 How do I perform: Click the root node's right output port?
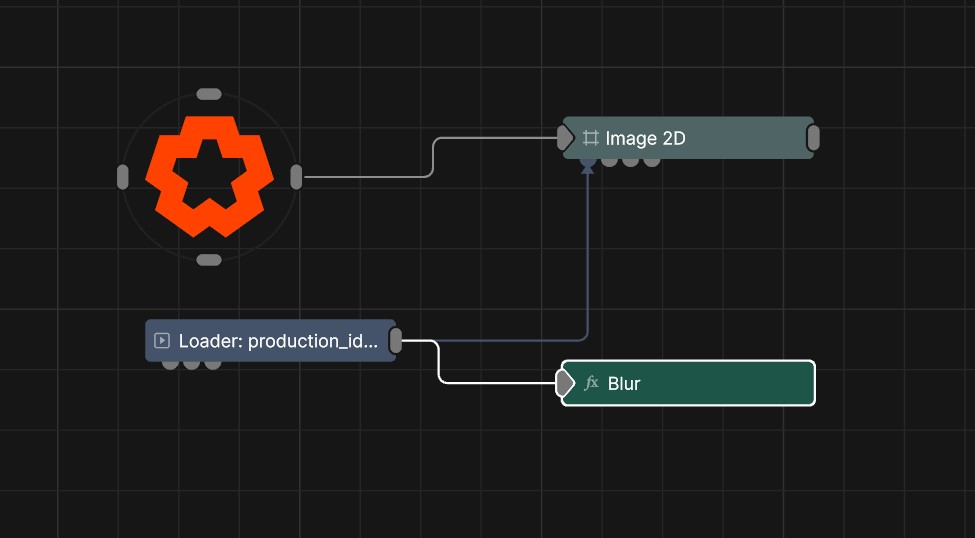point(296,177)
